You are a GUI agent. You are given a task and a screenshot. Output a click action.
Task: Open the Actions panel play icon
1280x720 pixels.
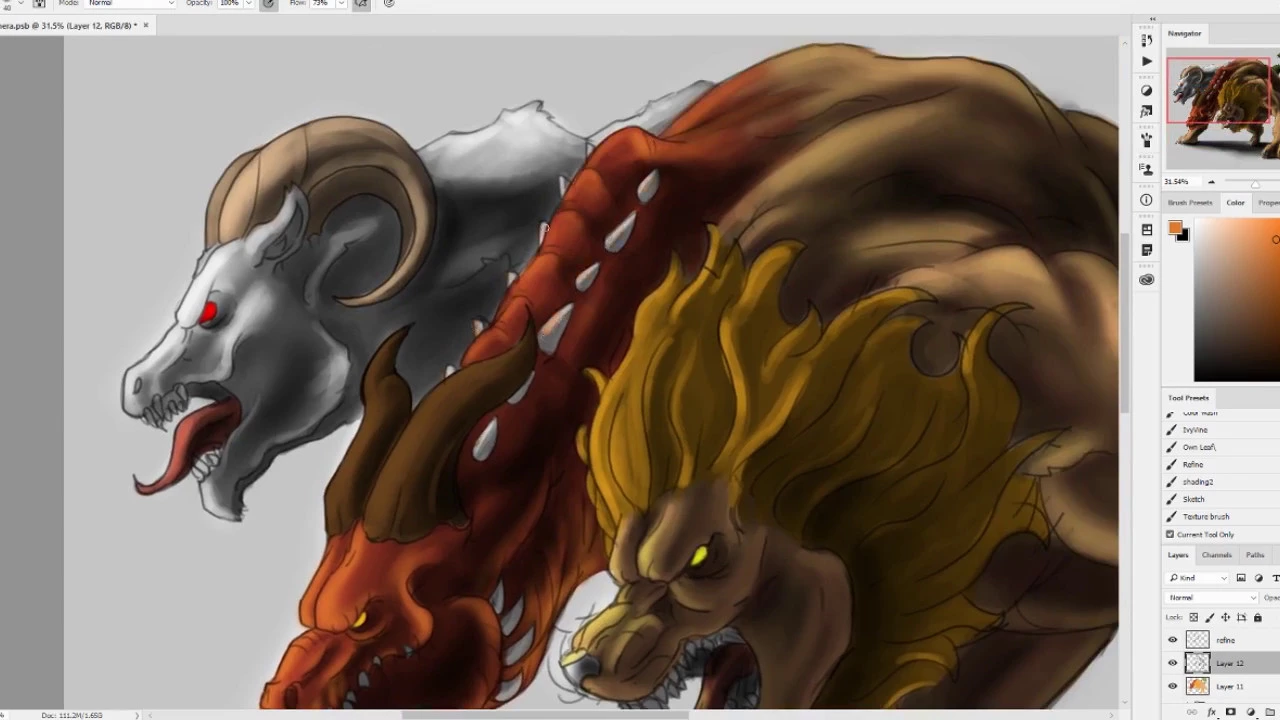point(1146,61)
